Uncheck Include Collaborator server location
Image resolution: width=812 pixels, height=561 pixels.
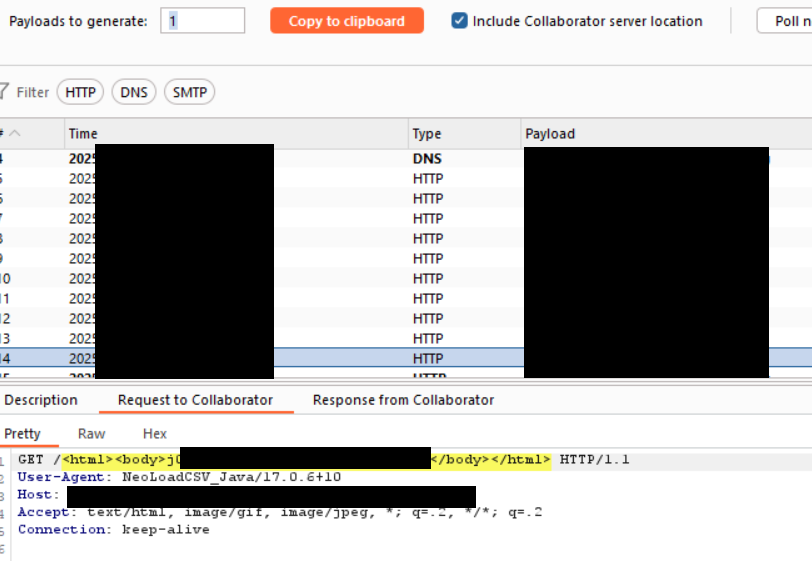pos(460,21)
